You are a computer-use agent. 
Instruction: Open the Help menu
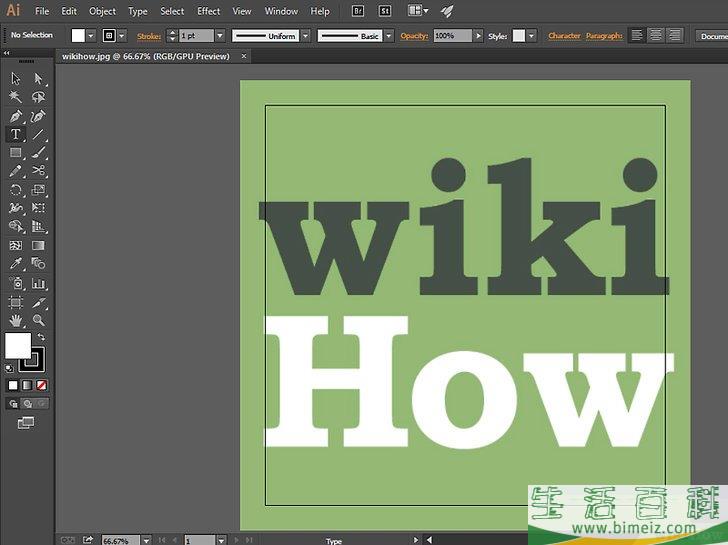(320, 11)
